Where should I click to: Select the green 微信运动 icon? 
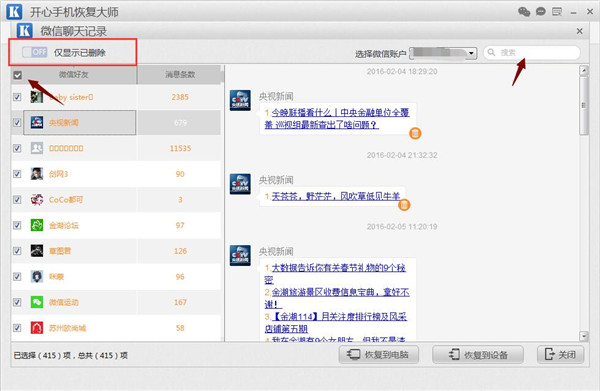[x=37, y=302]
